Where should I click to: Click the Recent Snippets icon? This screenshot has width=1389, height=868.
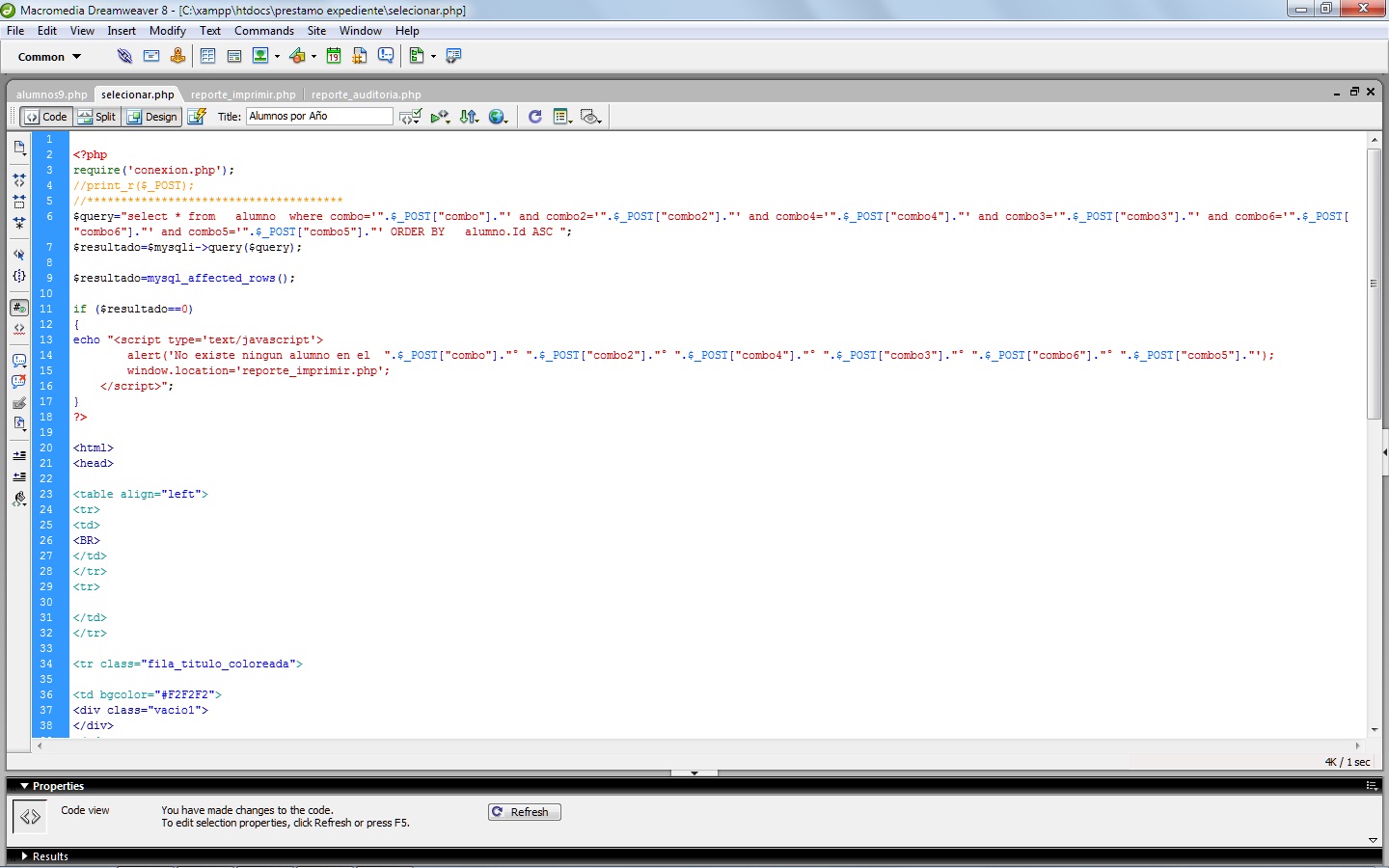tap(19, 423)
